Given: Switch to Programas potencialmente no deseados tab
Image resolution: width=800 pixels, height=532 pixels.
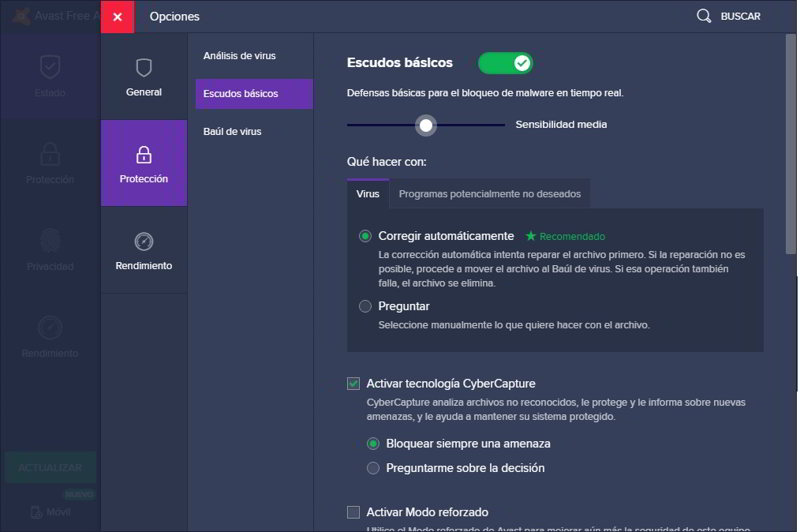Looking at the screenshot, I should (489, 194).
